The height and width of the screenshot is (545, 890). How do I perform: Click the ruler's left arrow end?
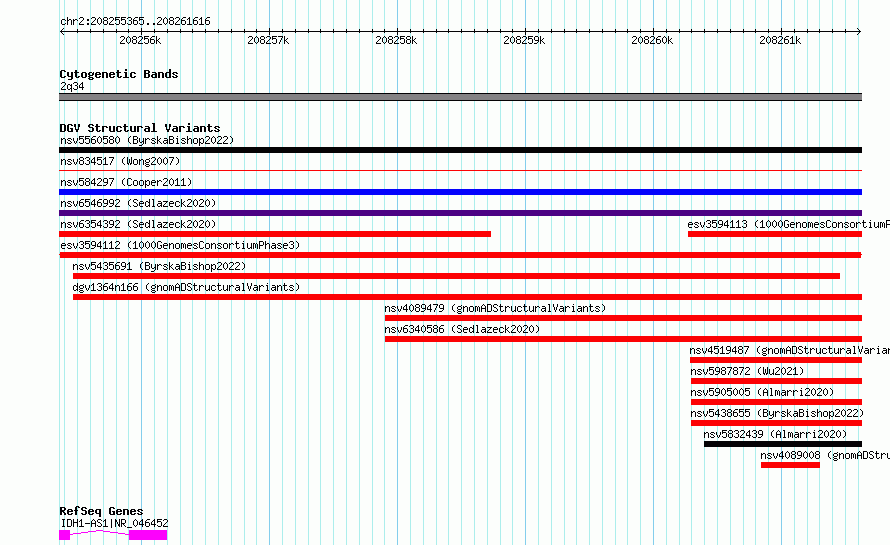(x=62, y=32)
